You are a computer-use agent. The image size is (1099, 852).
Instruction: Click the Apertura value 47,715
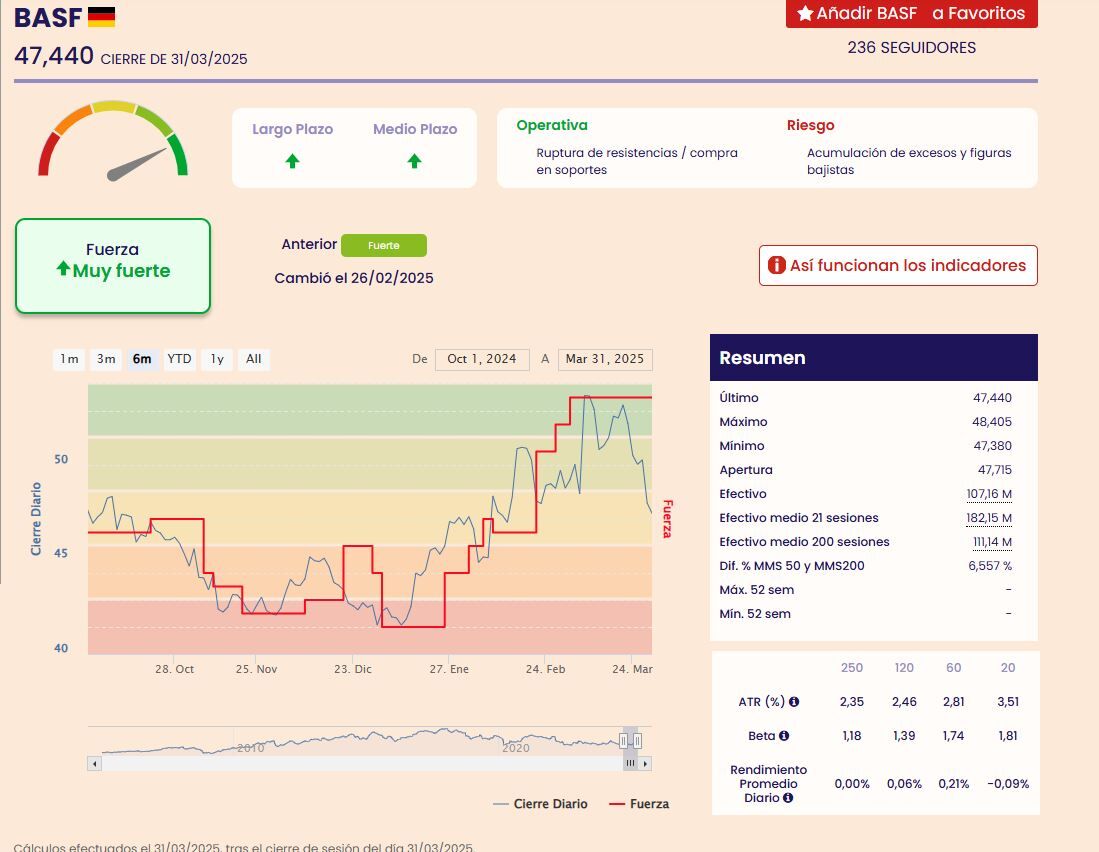tap(995, 469)
